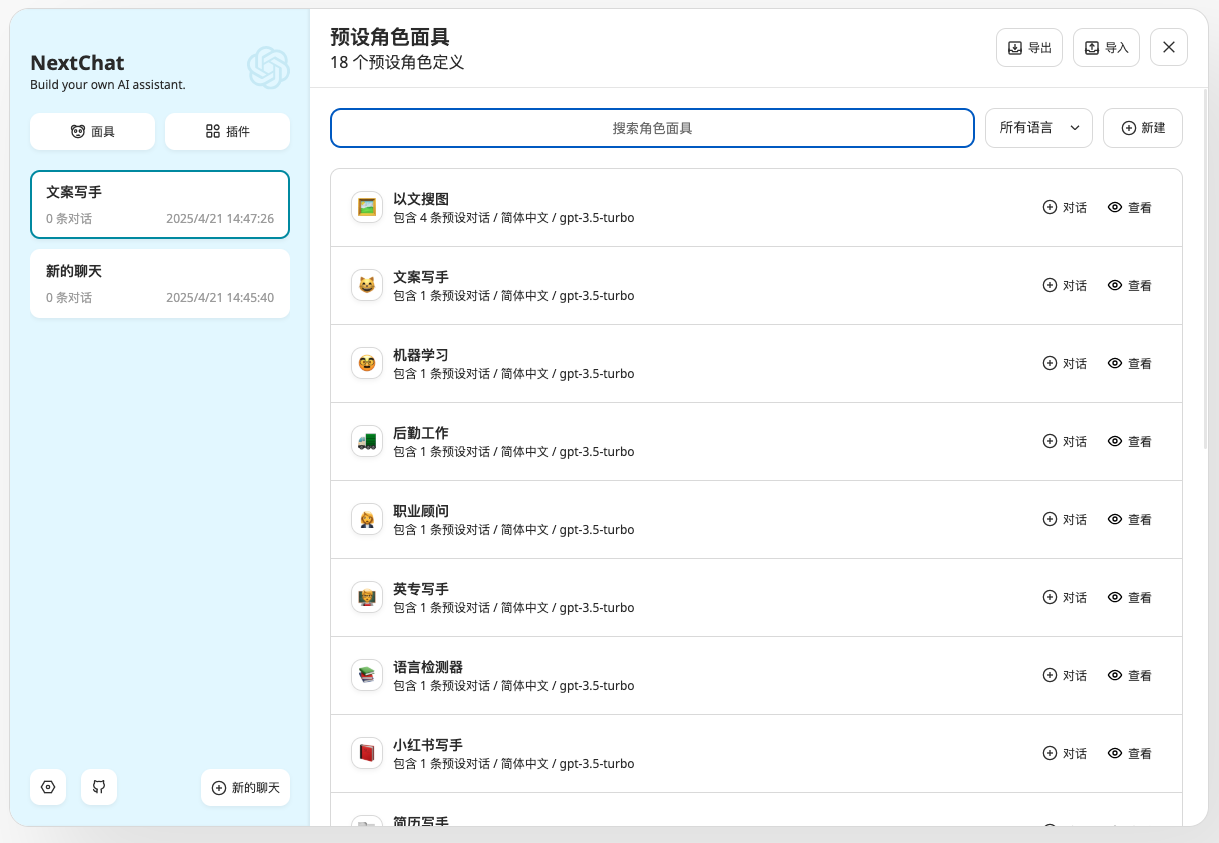Create a mask with the 新建 button
This screenshot has height=843, width=1219.
point(1142,128)
